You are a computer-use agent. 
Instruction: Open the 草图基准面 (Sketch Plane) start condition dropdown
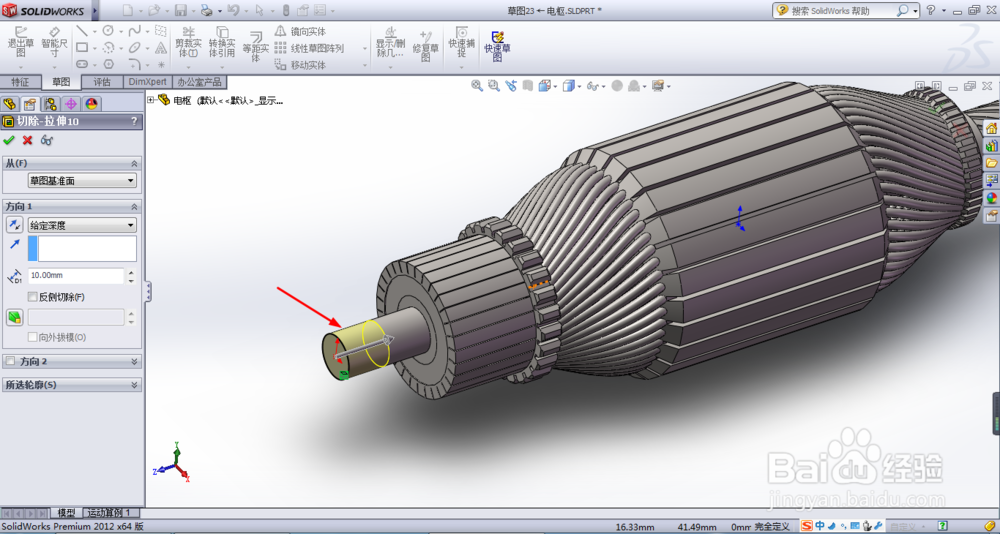click(82, 181)
